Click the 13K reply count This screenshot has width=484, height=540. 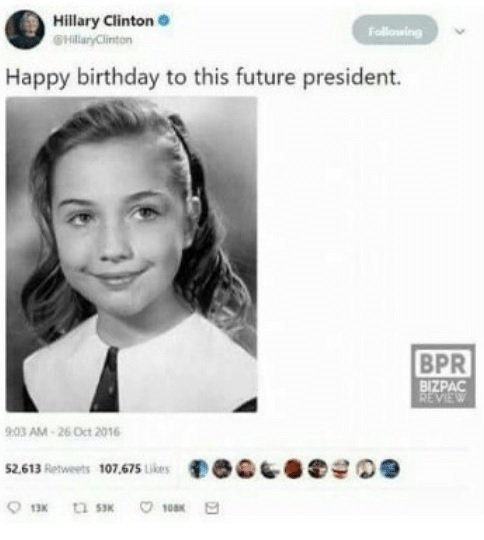pyautogui.click(x=40, y=508)
